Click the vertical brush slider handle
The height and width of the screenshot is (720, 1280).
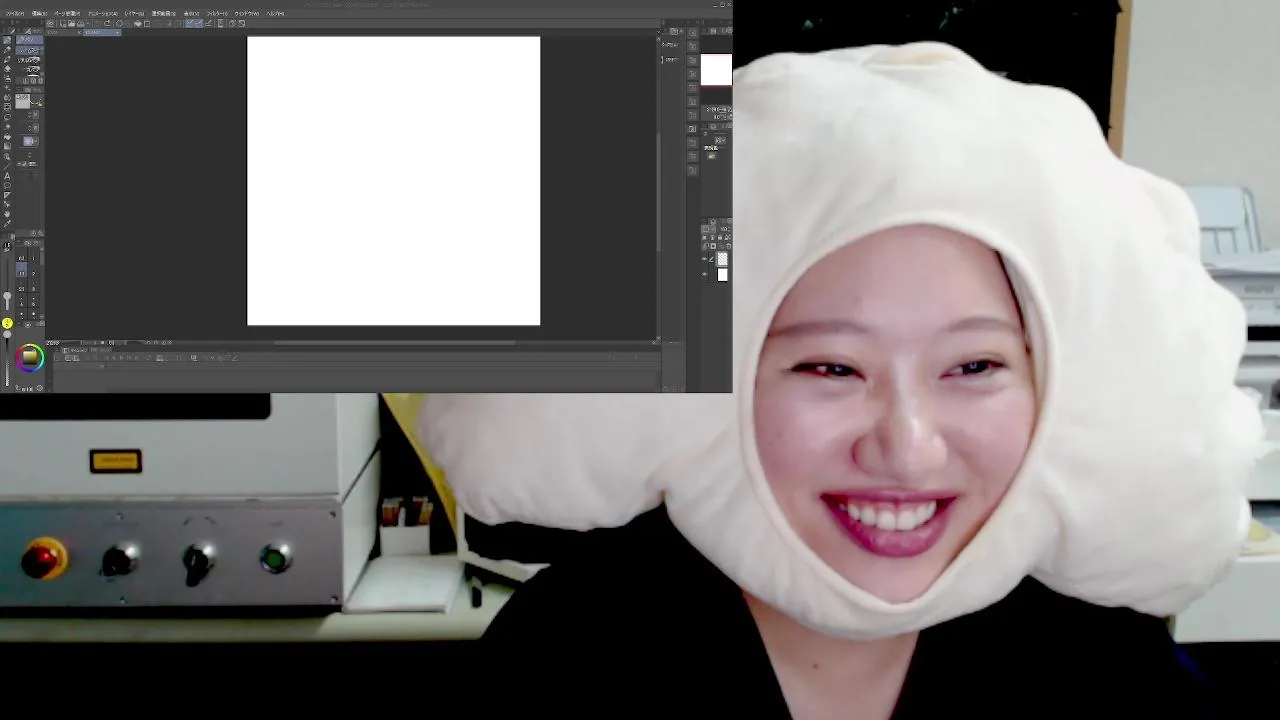point(7,296)
